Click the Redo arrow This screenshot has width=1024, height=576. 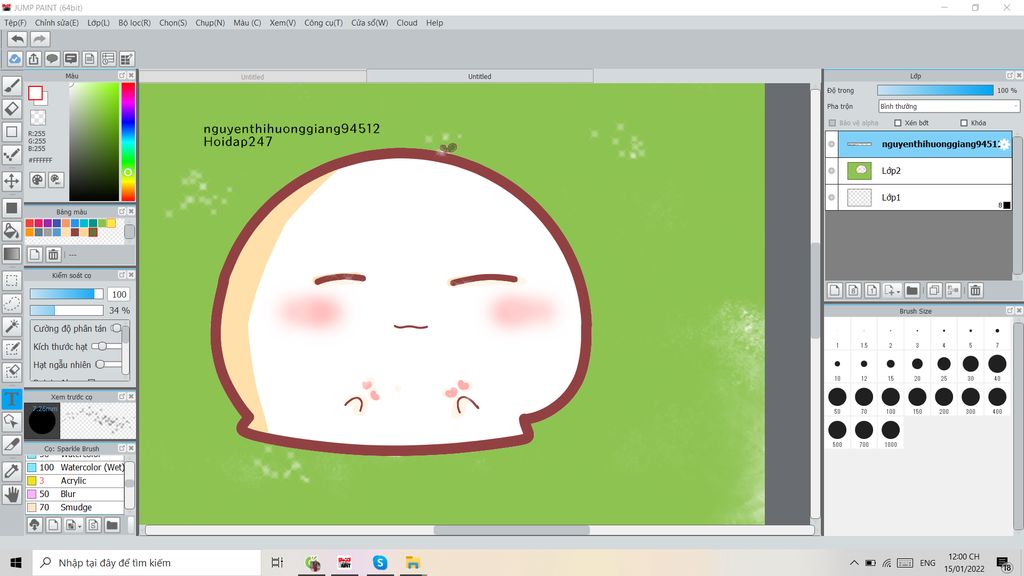40,39
